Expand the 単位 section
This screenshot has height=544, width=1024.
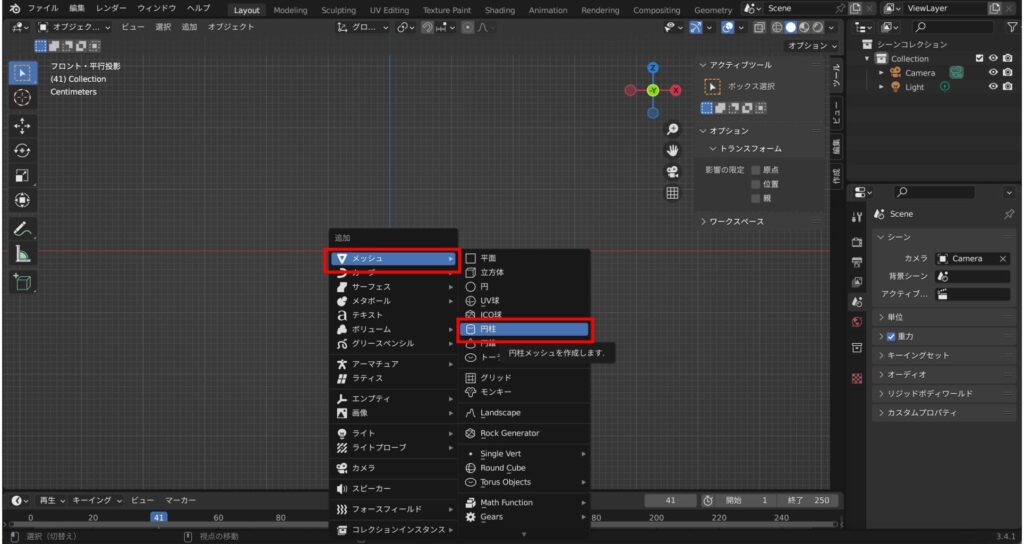click(897, 317)
